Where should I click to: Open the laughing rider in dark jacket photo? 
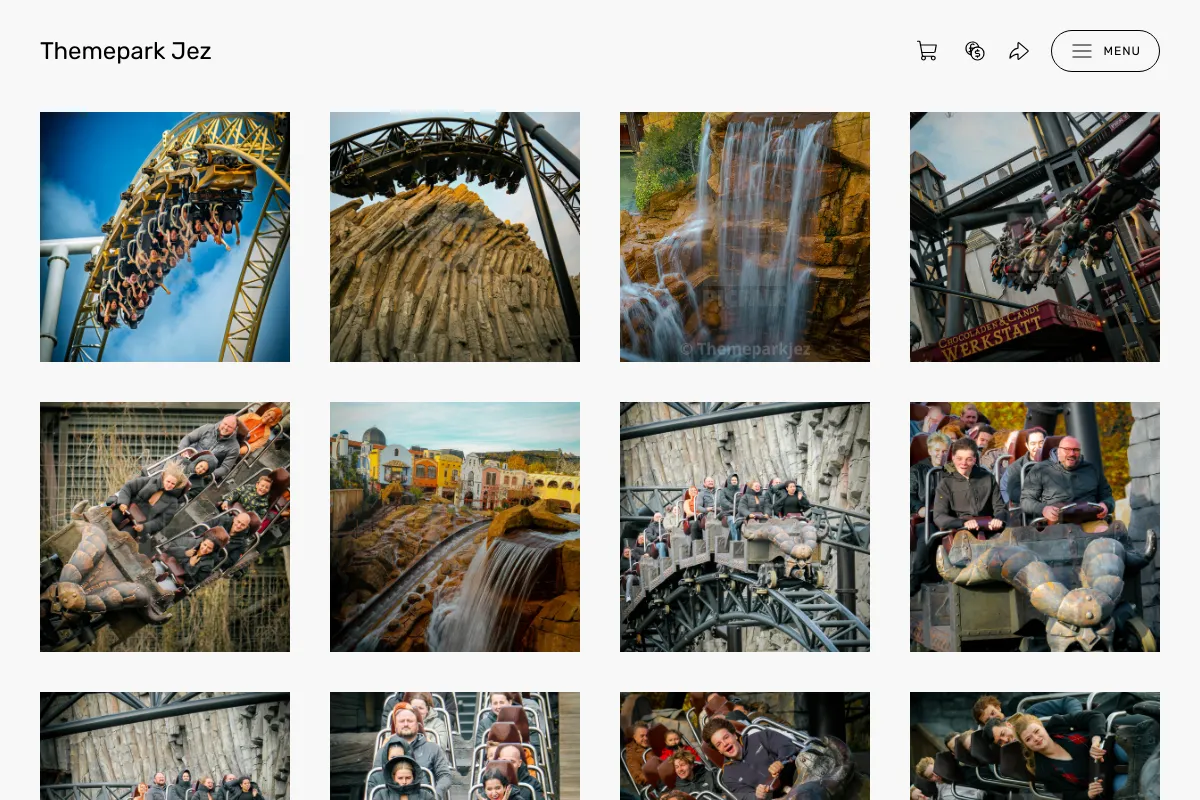(745, 746)
